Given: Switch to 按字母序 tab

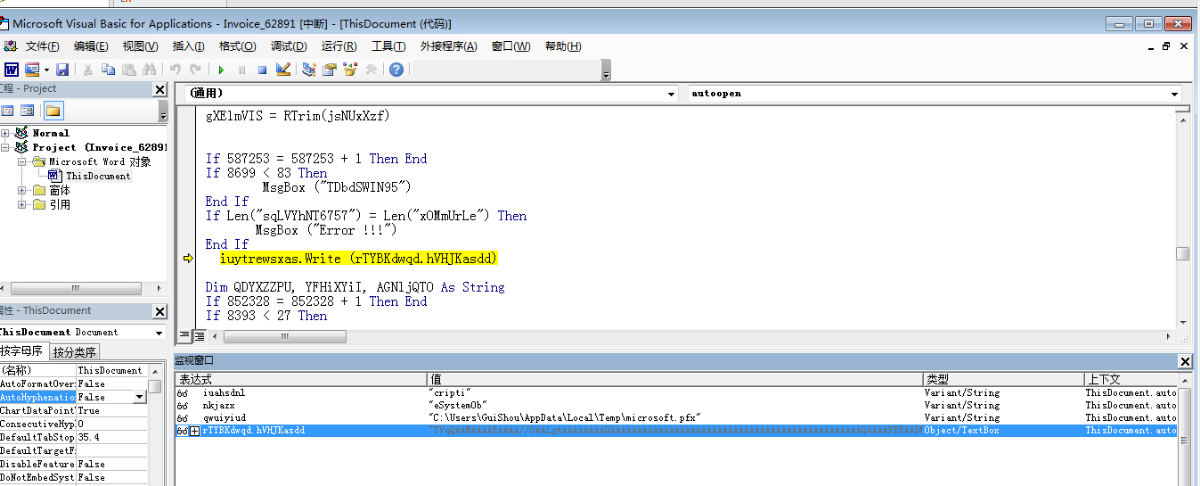Looking at the screenshot, I should coord(24,351).
